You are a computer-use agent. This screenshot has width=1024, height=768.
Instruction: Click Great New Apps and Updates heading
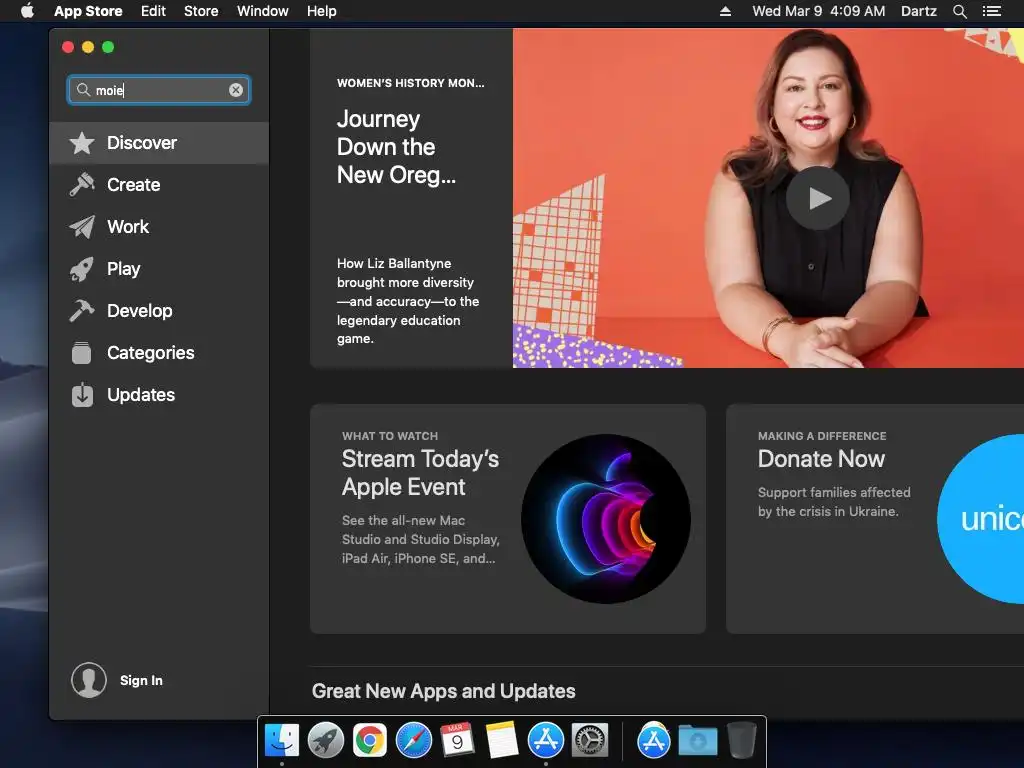pos(443,691)
